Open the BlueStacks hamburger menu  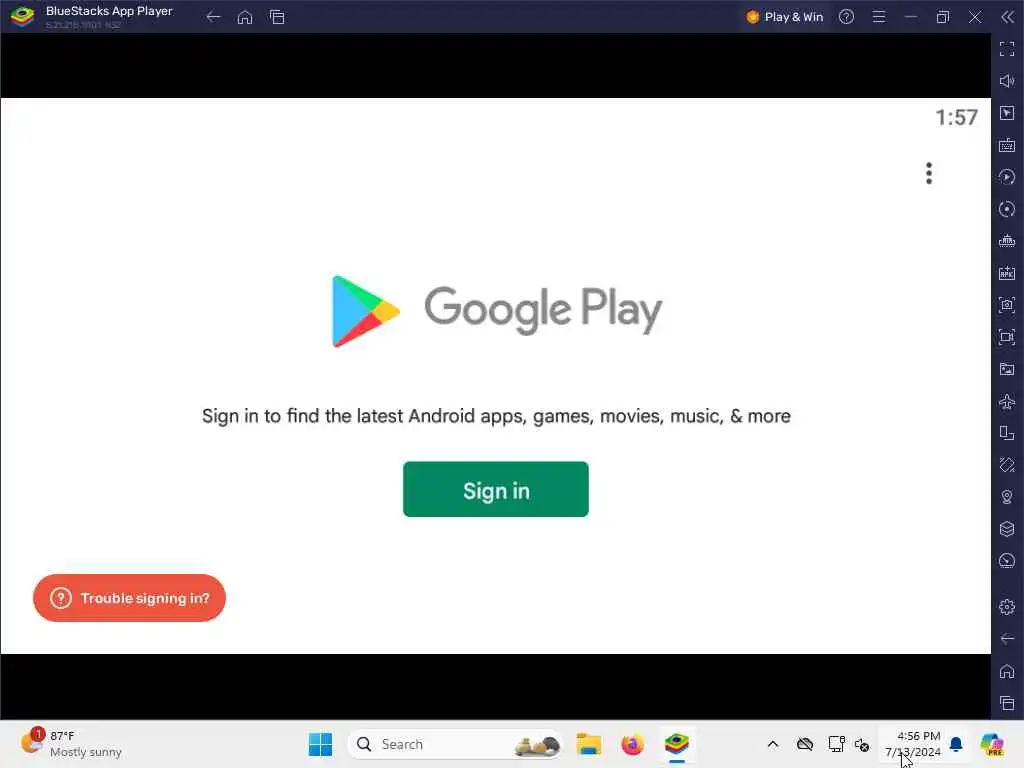[879, 17]
